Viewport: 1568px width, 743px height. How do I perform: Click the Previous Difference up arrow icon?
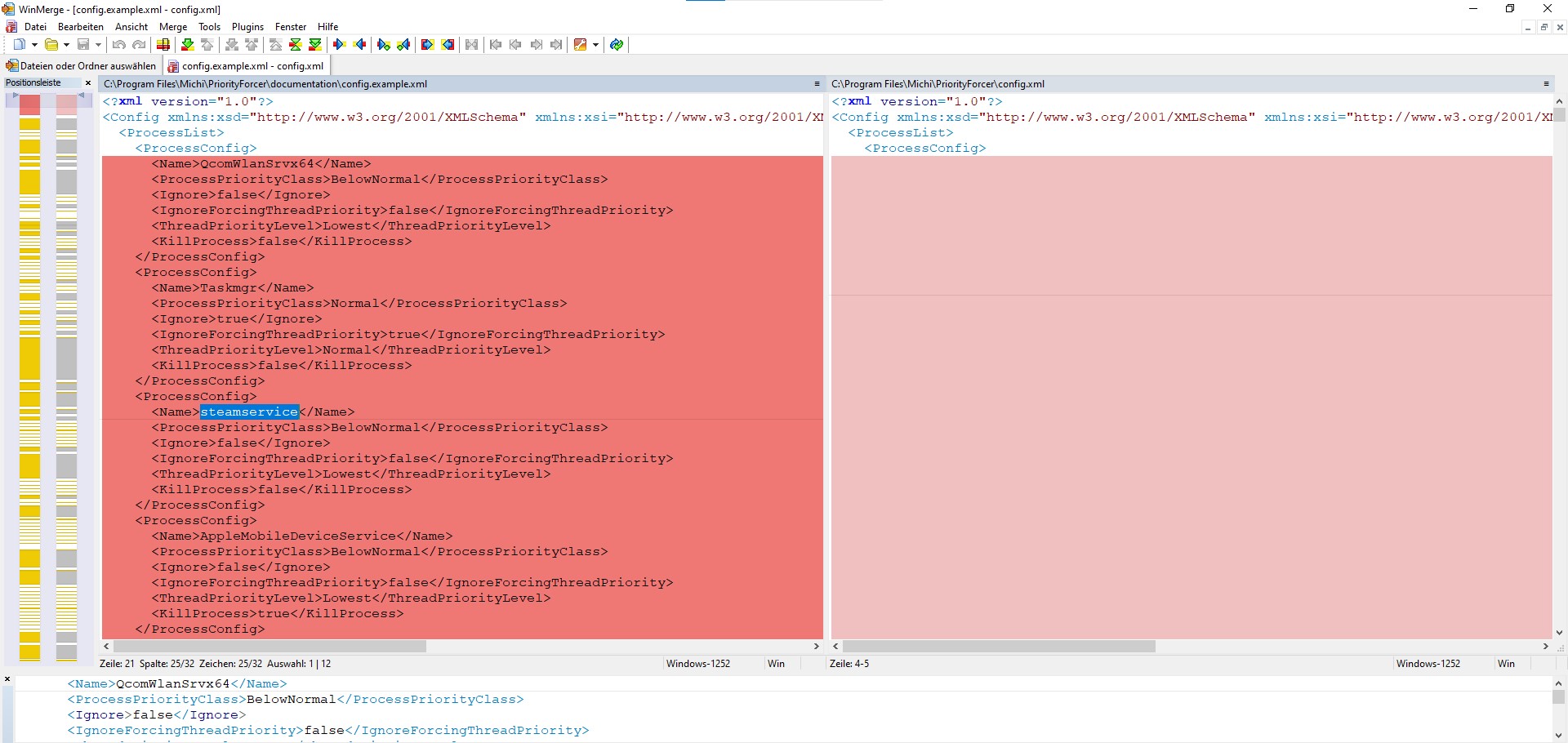207,45
